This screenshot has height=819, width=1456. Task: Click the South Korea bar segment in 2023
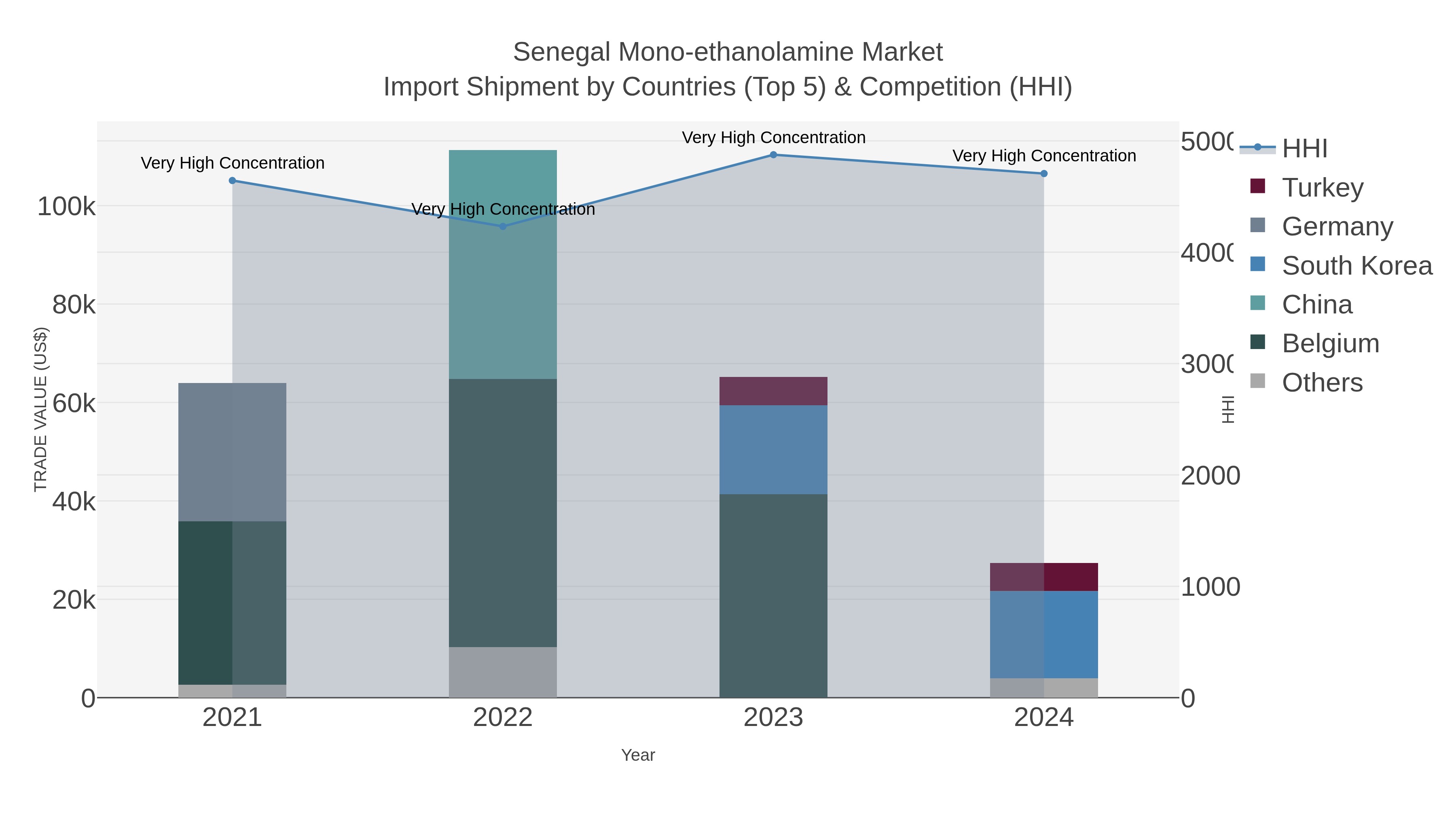(773, 450)
